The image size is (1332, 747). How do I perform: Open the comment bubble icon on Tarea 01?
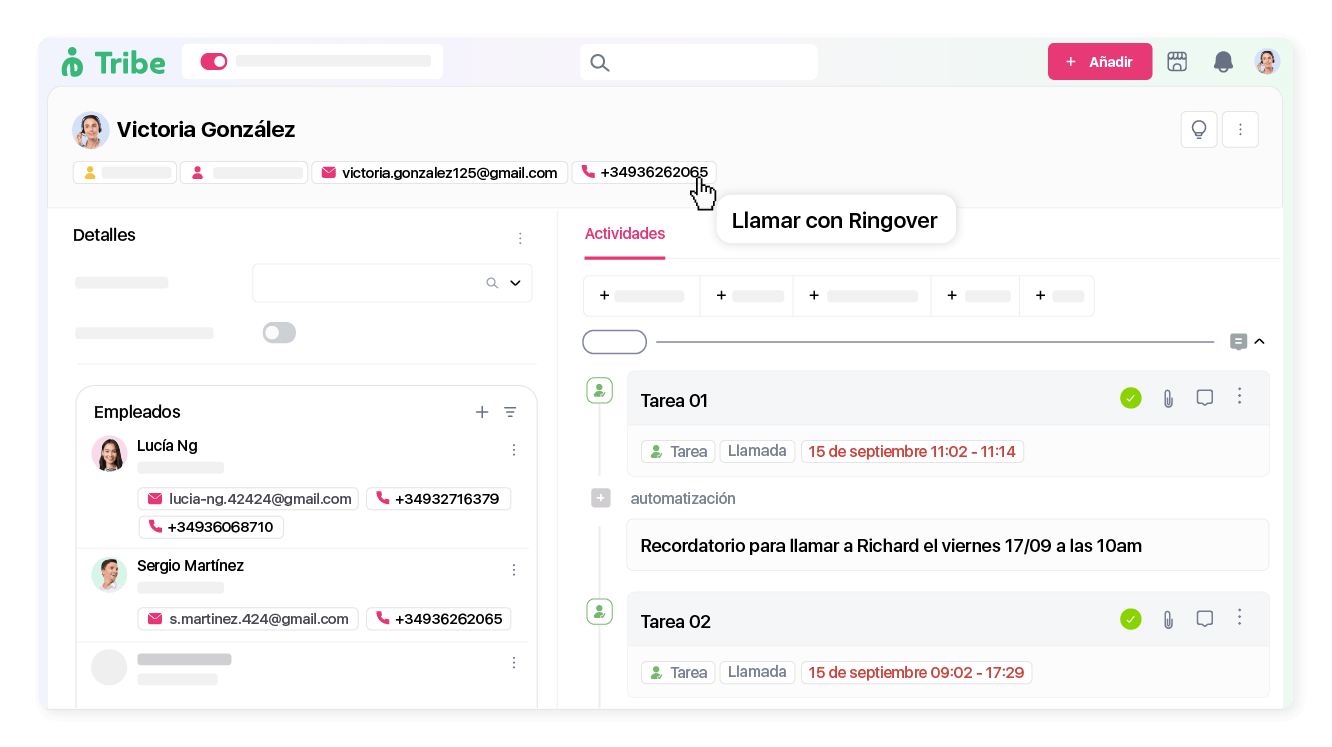click(1204, 397)
